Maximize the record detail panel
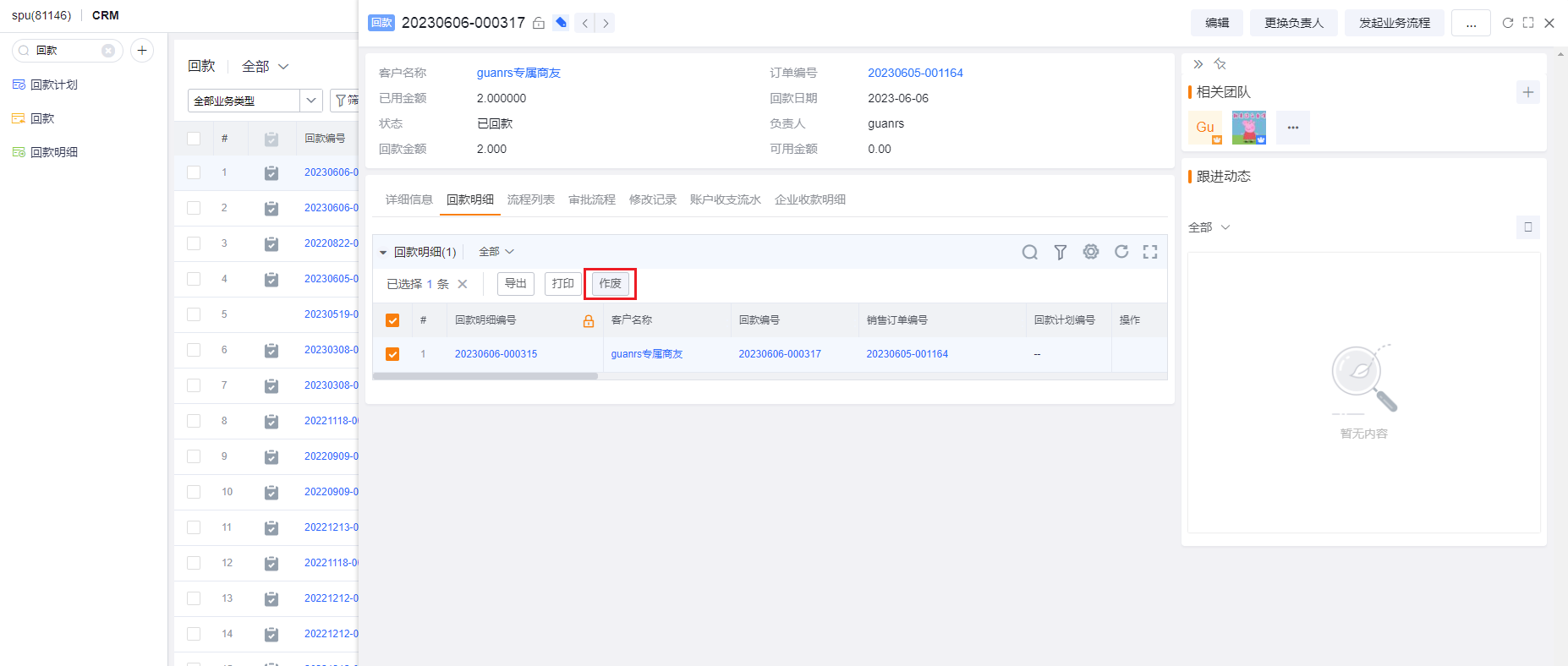Viewport: 1568px width, 666px height. 1528,23
